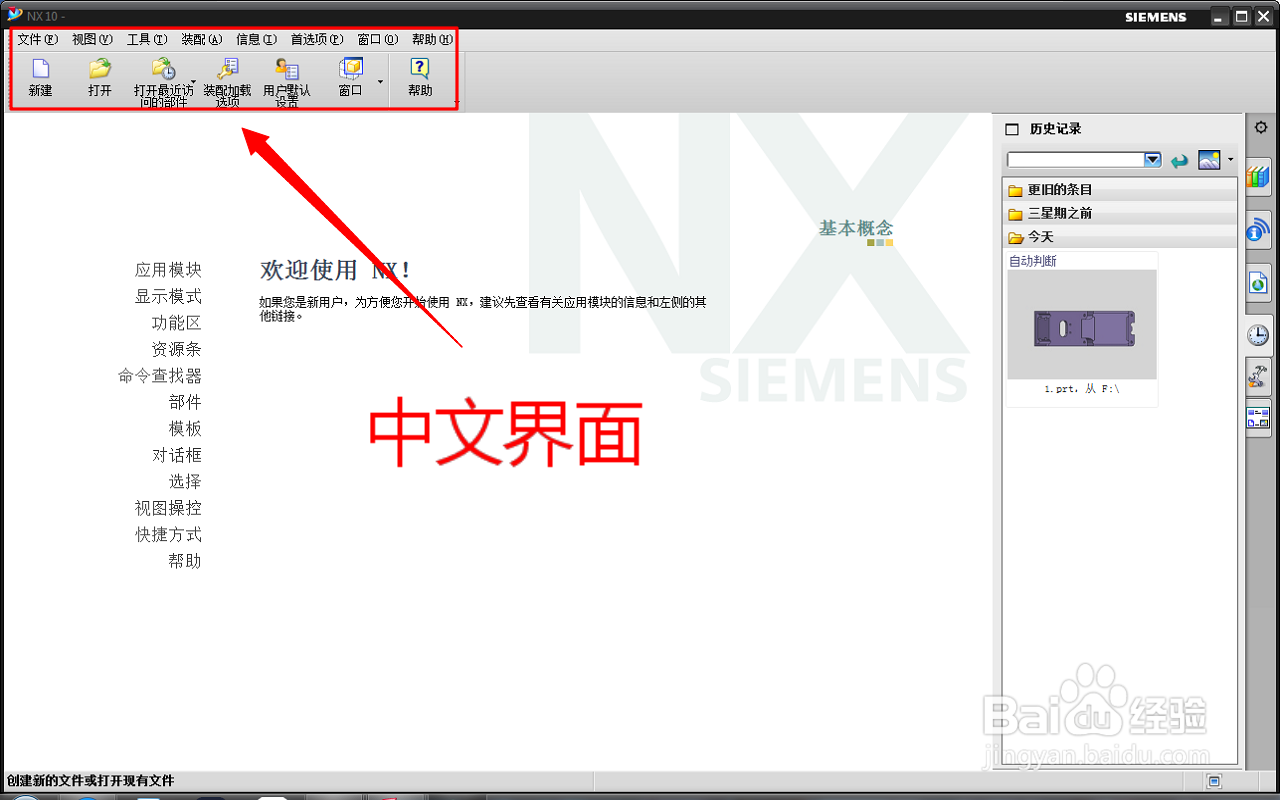Click the status bar fullscreen icon
Screen dimensions: 1280x800
tap(1214, 781)
